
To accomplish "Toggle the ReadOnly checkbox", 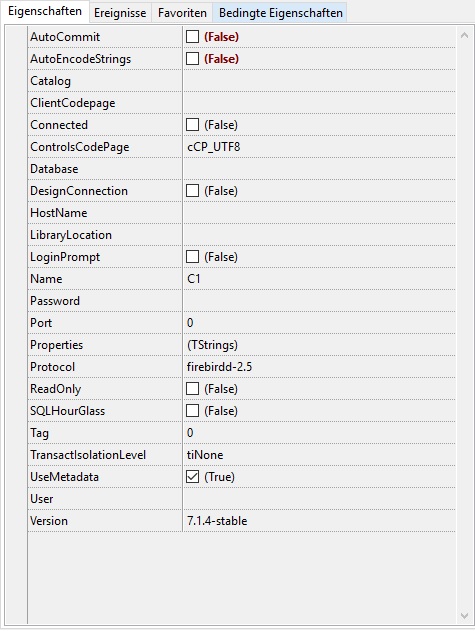I will 192,389.
